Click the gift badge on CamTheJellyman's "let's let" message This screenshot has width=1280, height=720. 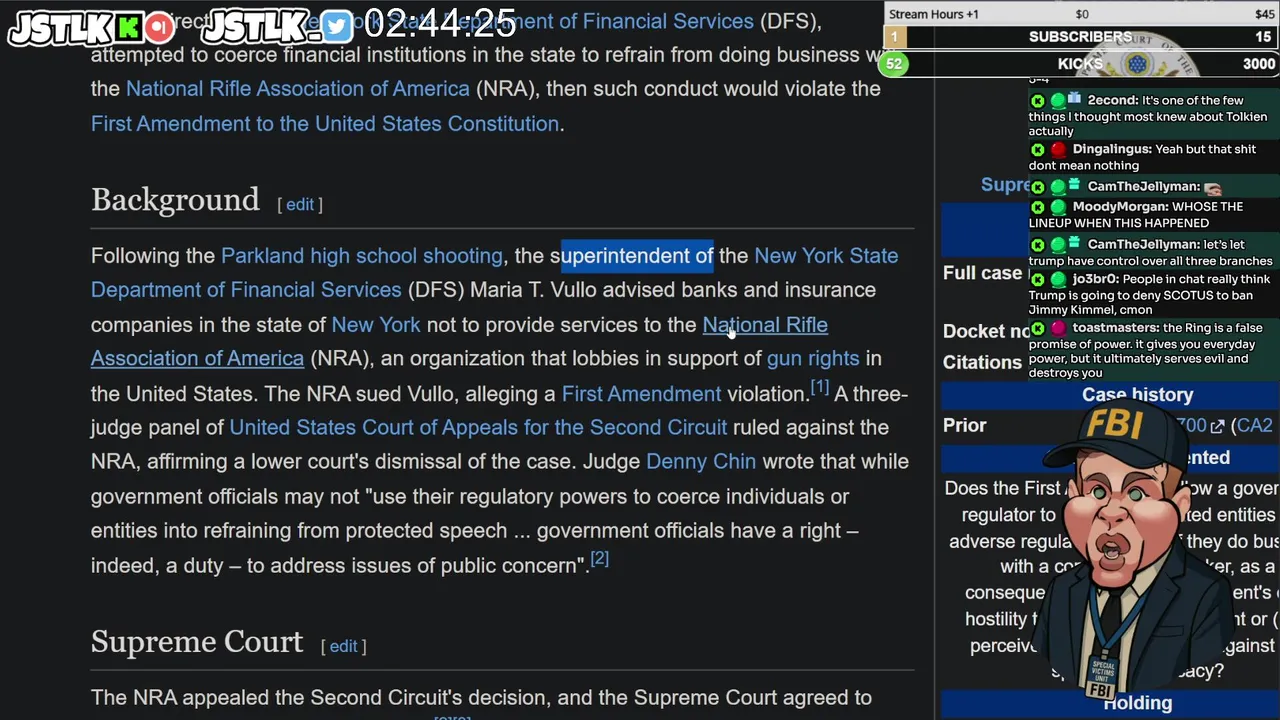(1074, 243)
